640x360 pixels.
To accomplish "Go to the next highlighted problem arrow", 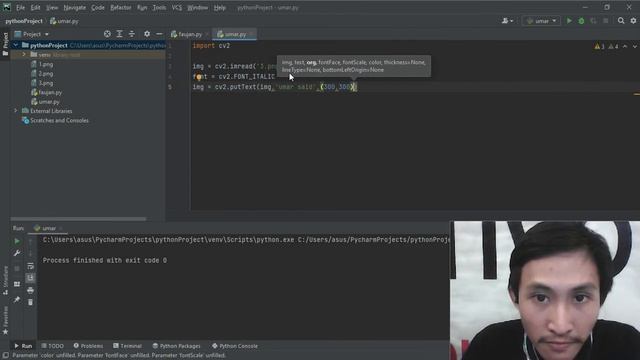I will pyautogui.click(x=635, y=47).
